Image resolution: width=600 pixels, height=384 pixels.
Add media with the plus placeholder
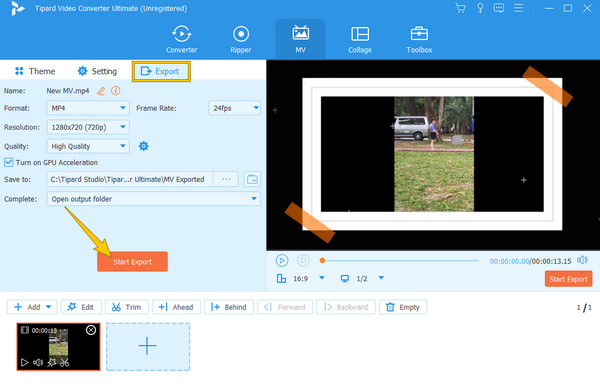[148, 347]
